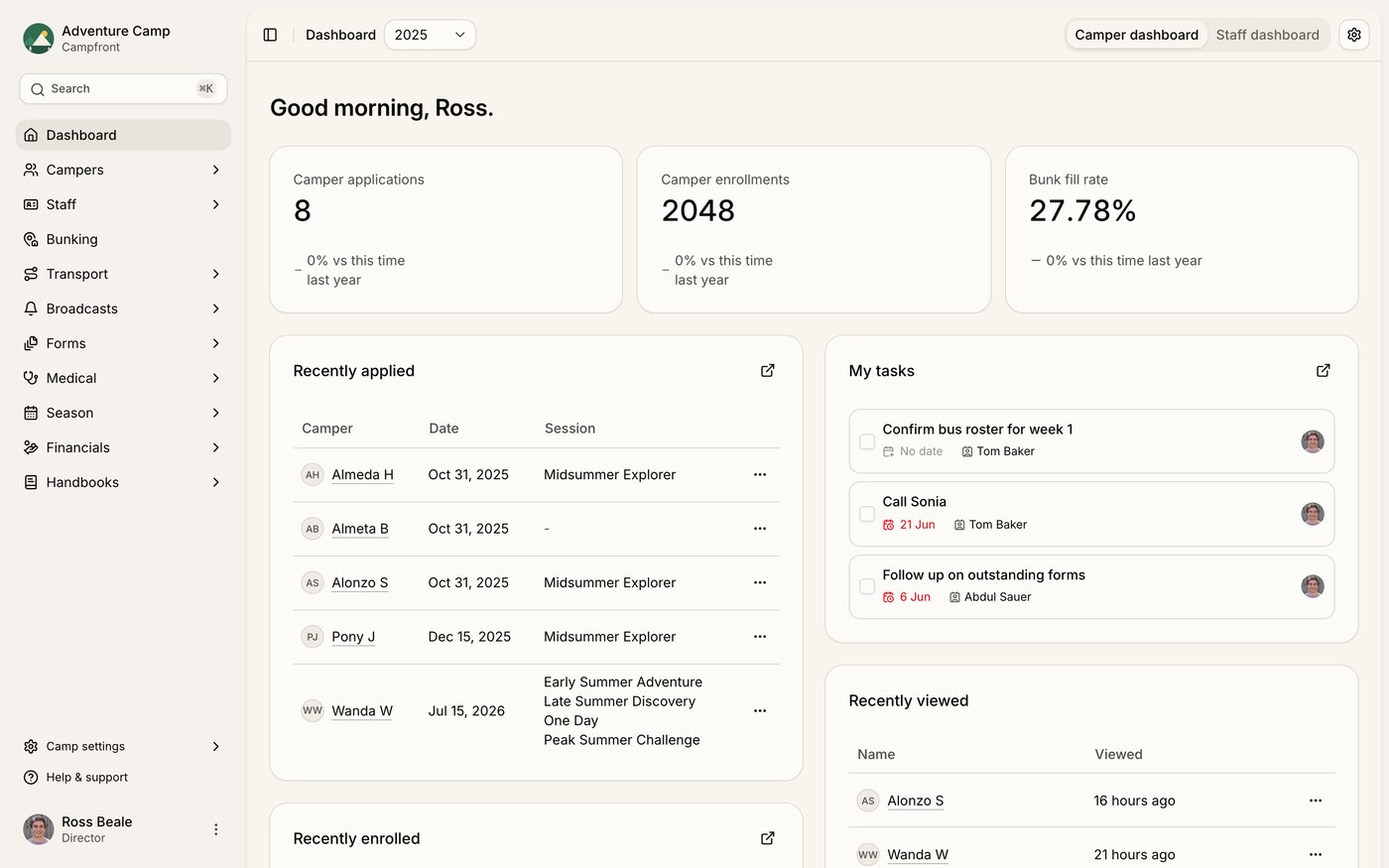Click the Adventure Camp logo icon
Screen dimensions: 1389x868
click(38, 39)
